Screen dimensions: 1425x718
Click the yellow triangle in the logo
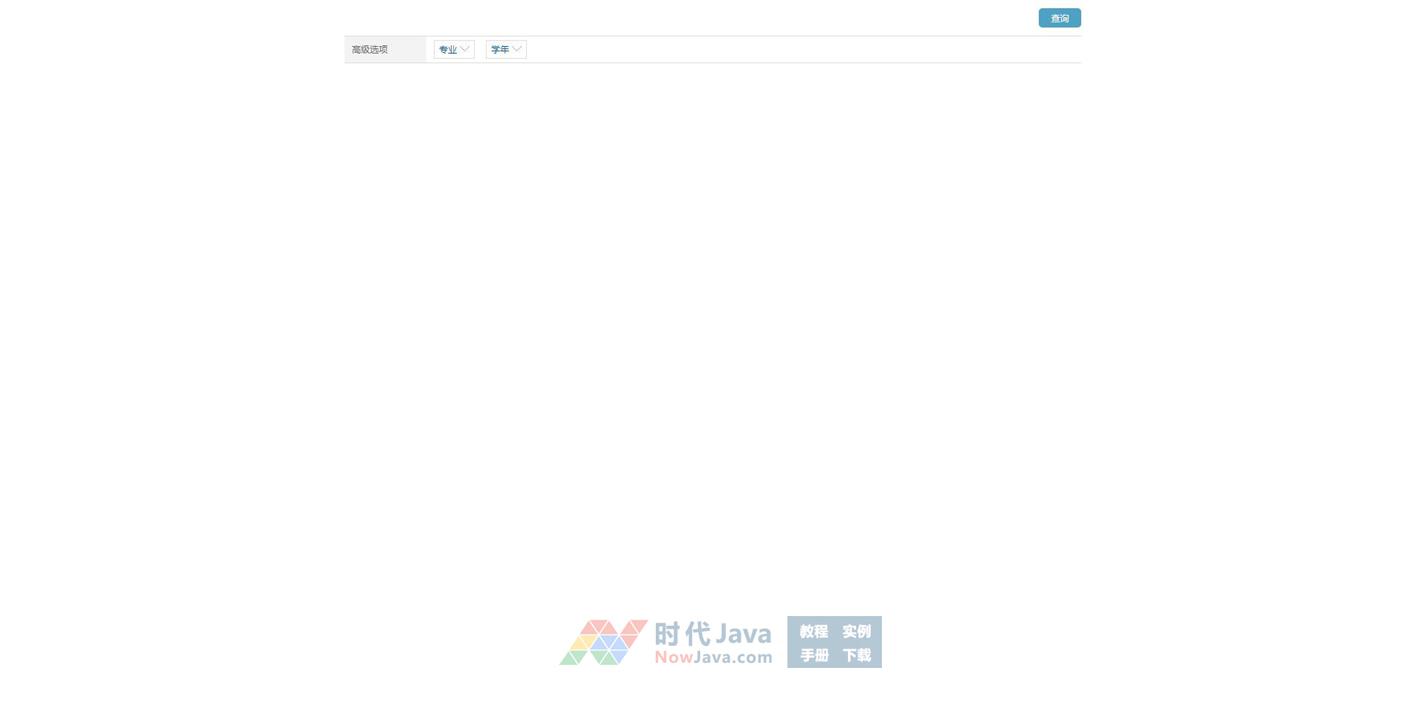pos(581,643)
